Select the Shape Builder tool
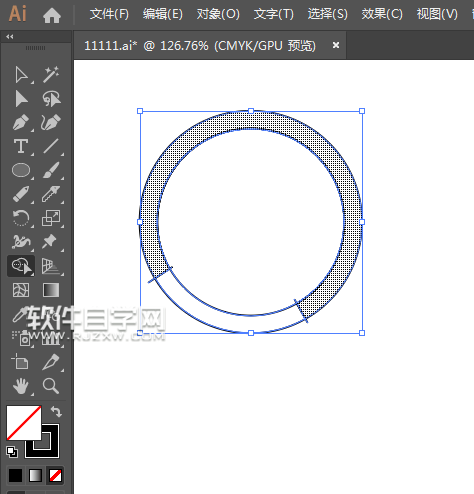 pyautogui.click(x=21, y=266)
